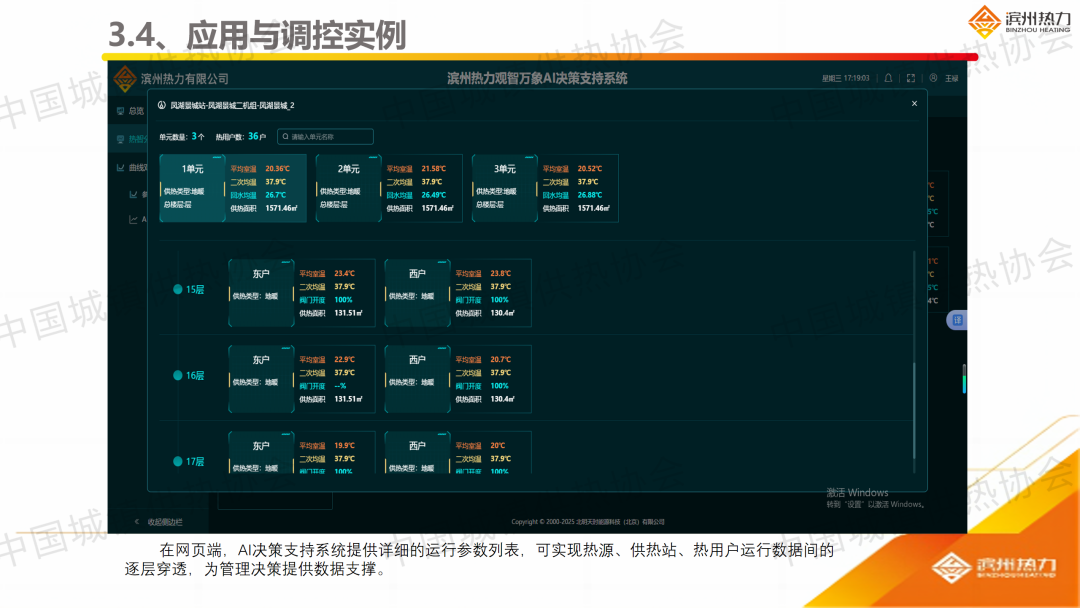1080x608 pixels.
Task: Select the 17层 floor radio marker
Action: pos(178,462)
